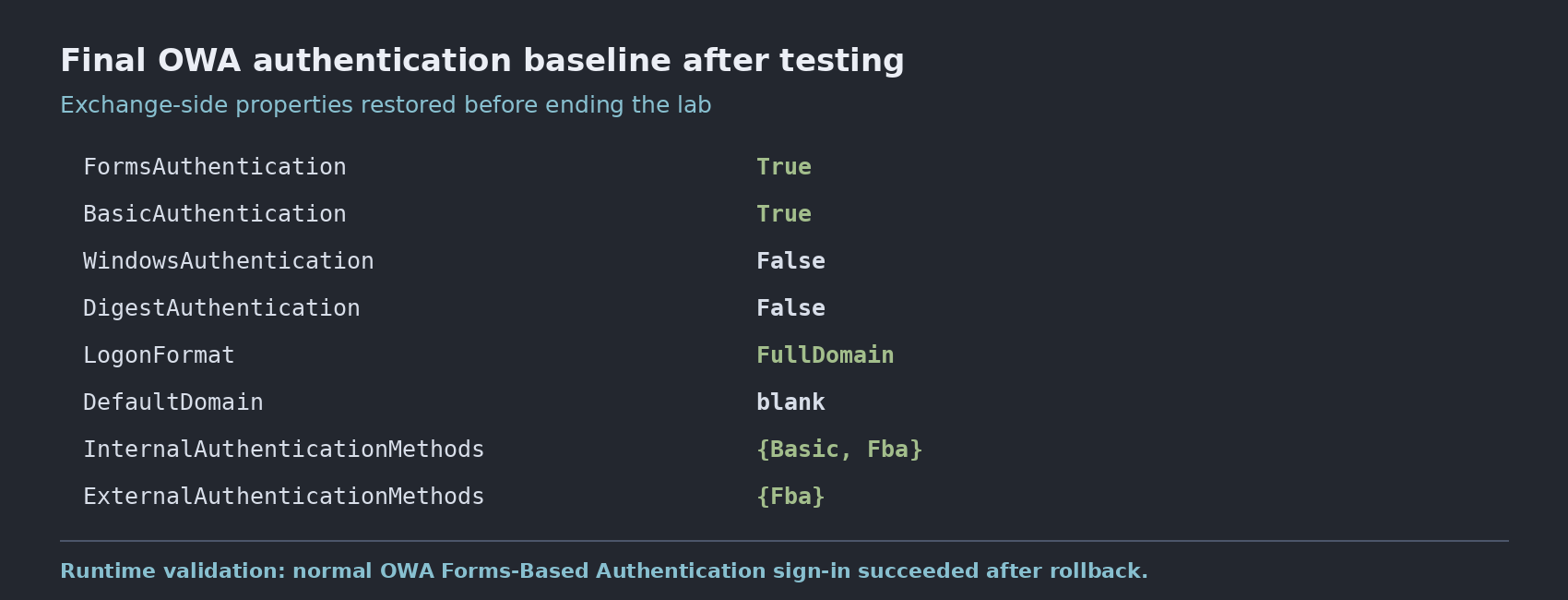
Task: Select the FullDomain value
Action: tap(826, 355)
